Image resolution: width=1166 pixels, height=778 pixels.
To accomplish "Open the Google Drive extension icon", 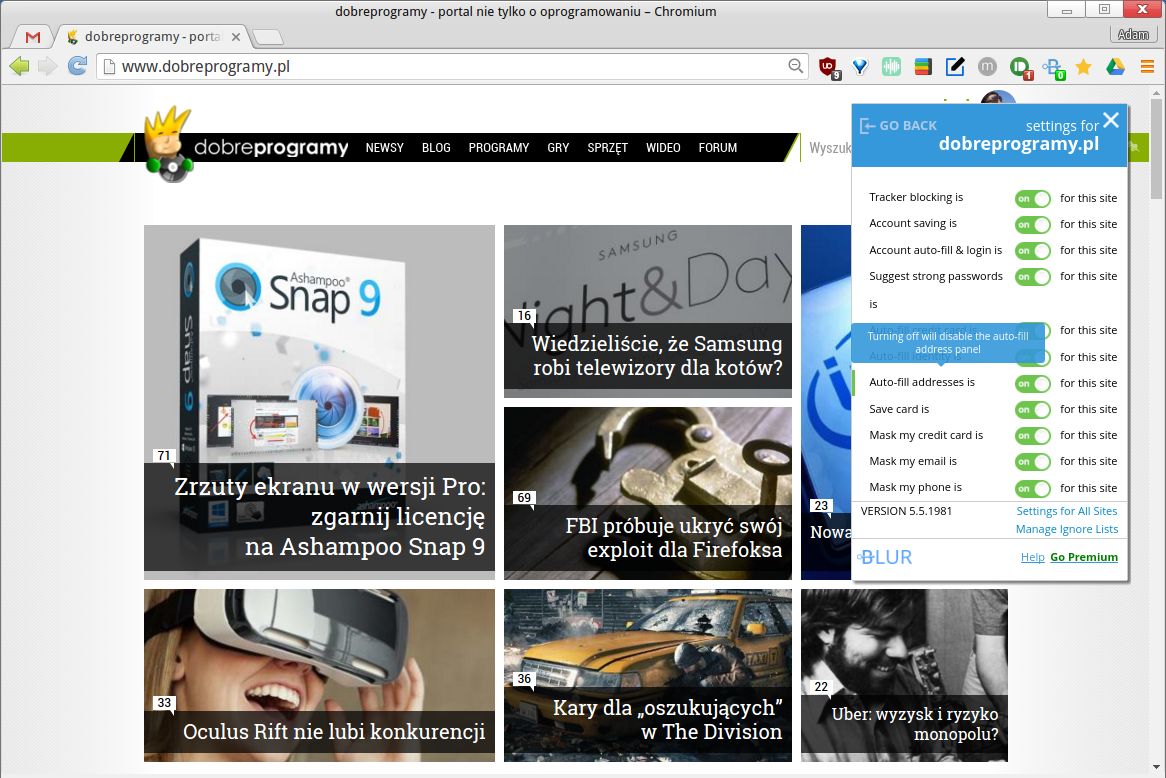I will pyautogui.click(x=1115, y=67).
